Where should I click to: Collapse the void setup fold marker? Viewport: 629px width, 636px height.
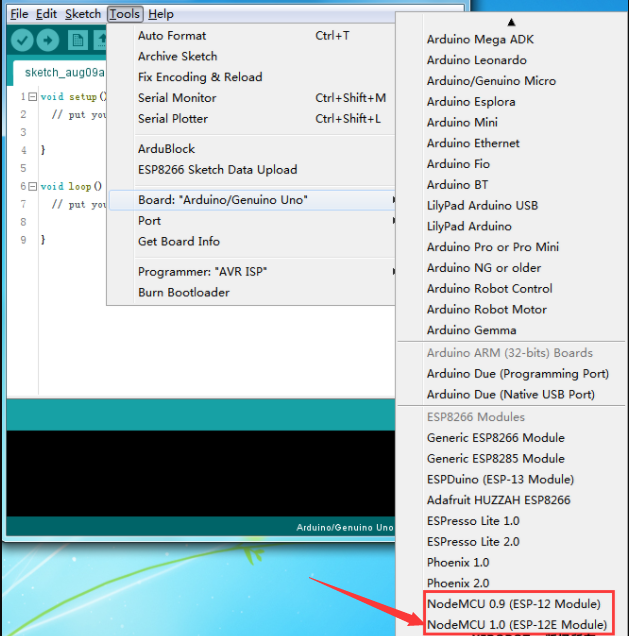33,97
